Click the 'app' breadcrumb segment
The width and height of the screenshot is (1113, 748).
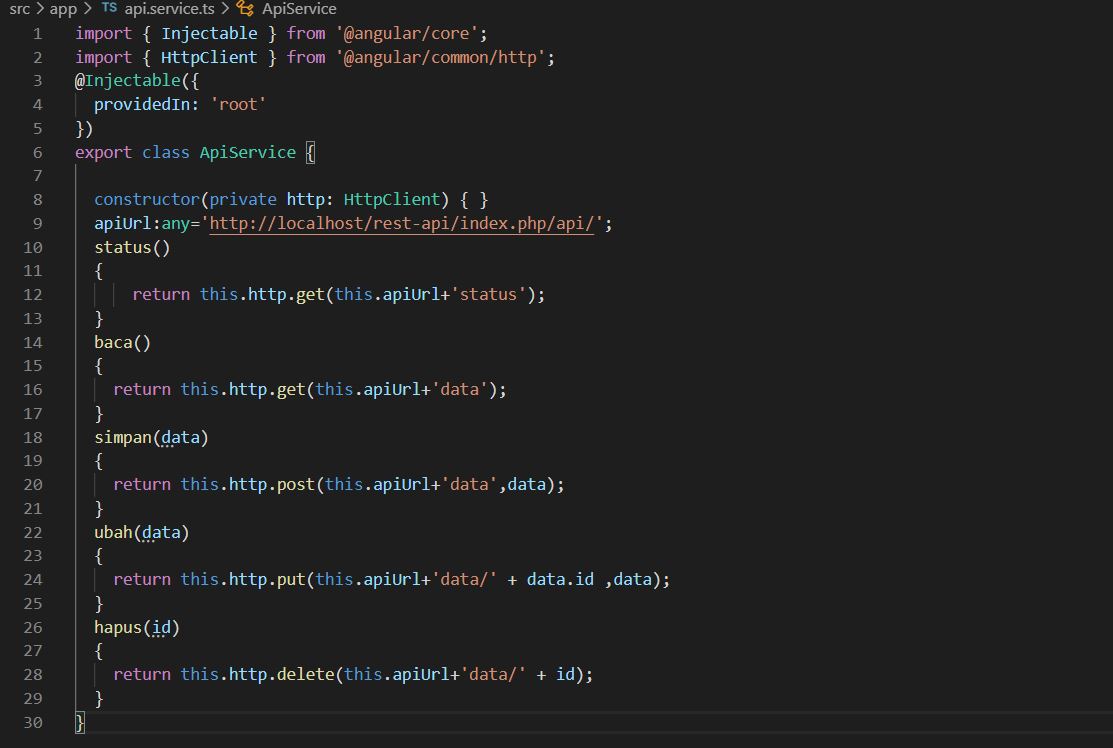click(x=63, y=9)
